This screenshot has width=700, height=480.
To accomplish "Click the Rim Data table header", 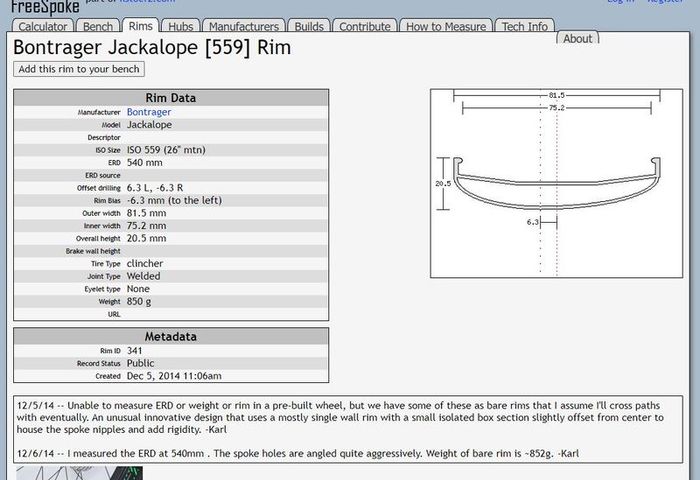I will 171,98.
